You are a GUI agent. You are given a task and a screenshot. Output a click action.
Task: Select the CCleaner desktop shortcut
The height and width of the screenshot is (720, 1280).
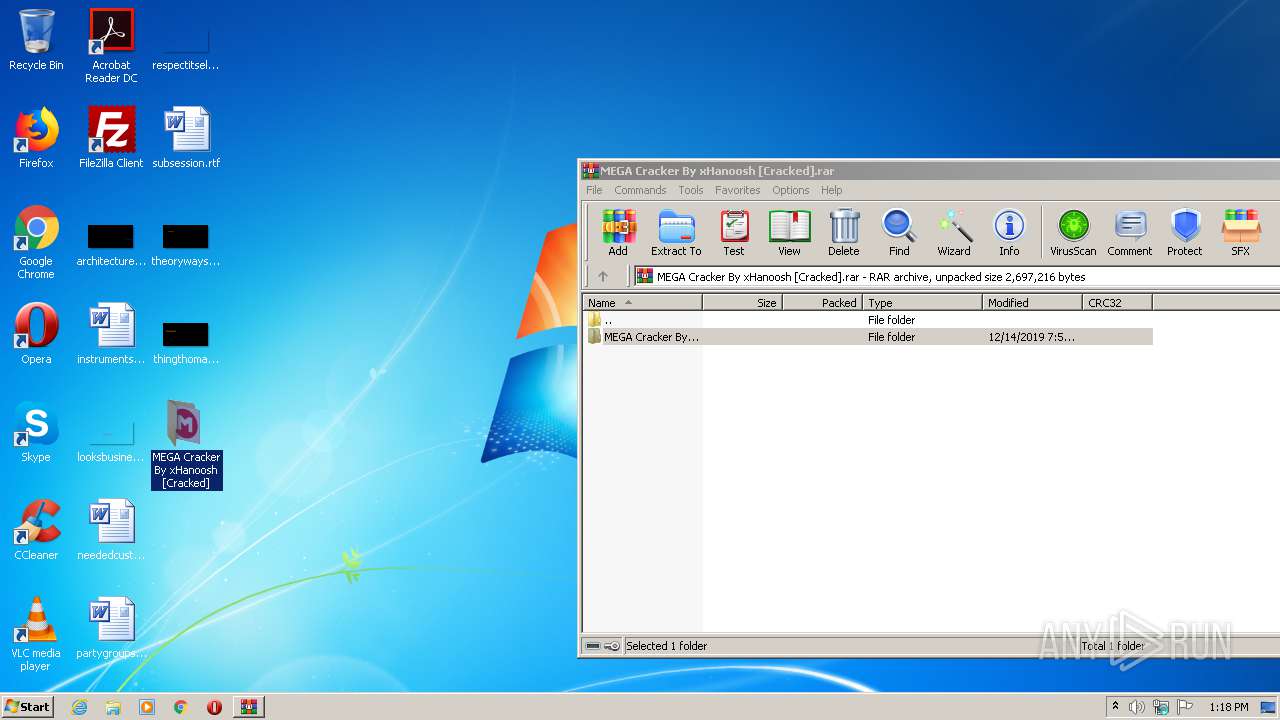(36, 530)
